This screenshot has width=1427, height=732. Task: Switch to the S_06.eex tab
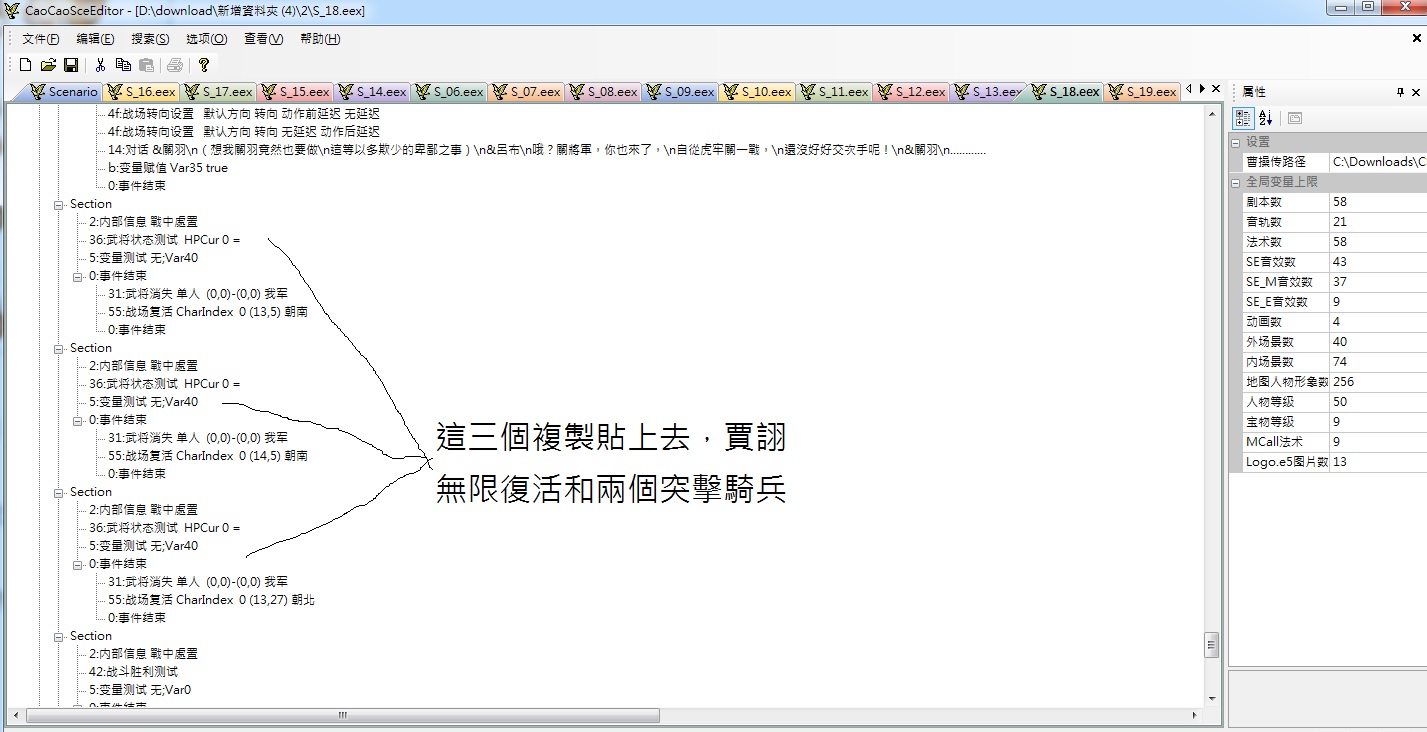tap(449, 92)
